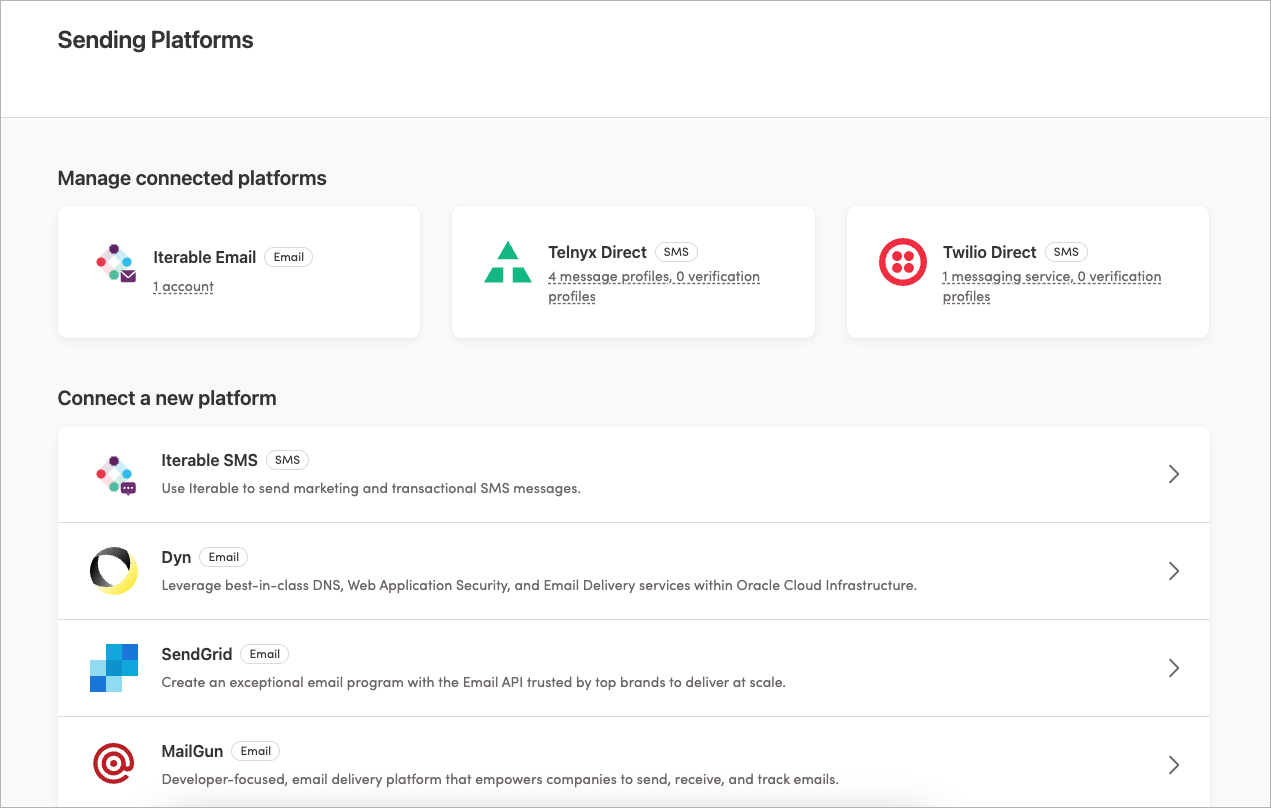This screenshot has height=808, width=1271.
Task: Select the SendGrid platform name
Action: [x=197, y=654]
